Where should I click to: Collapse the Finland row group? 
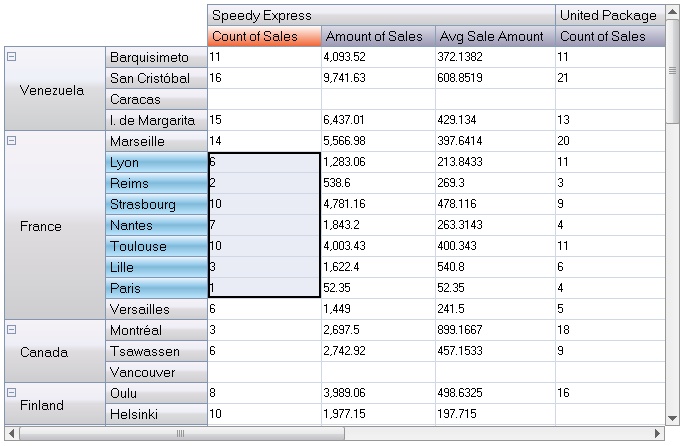(12, 392)
